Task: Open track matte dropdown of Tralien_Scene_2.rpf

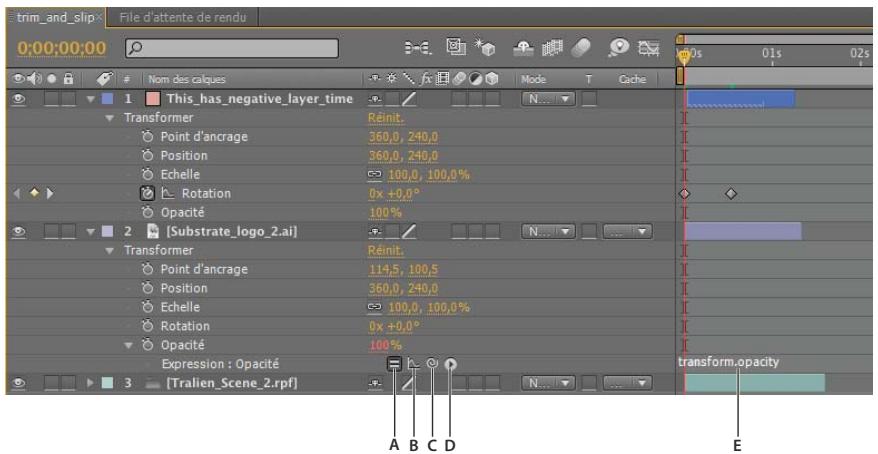Action: [x=628, y=383]
